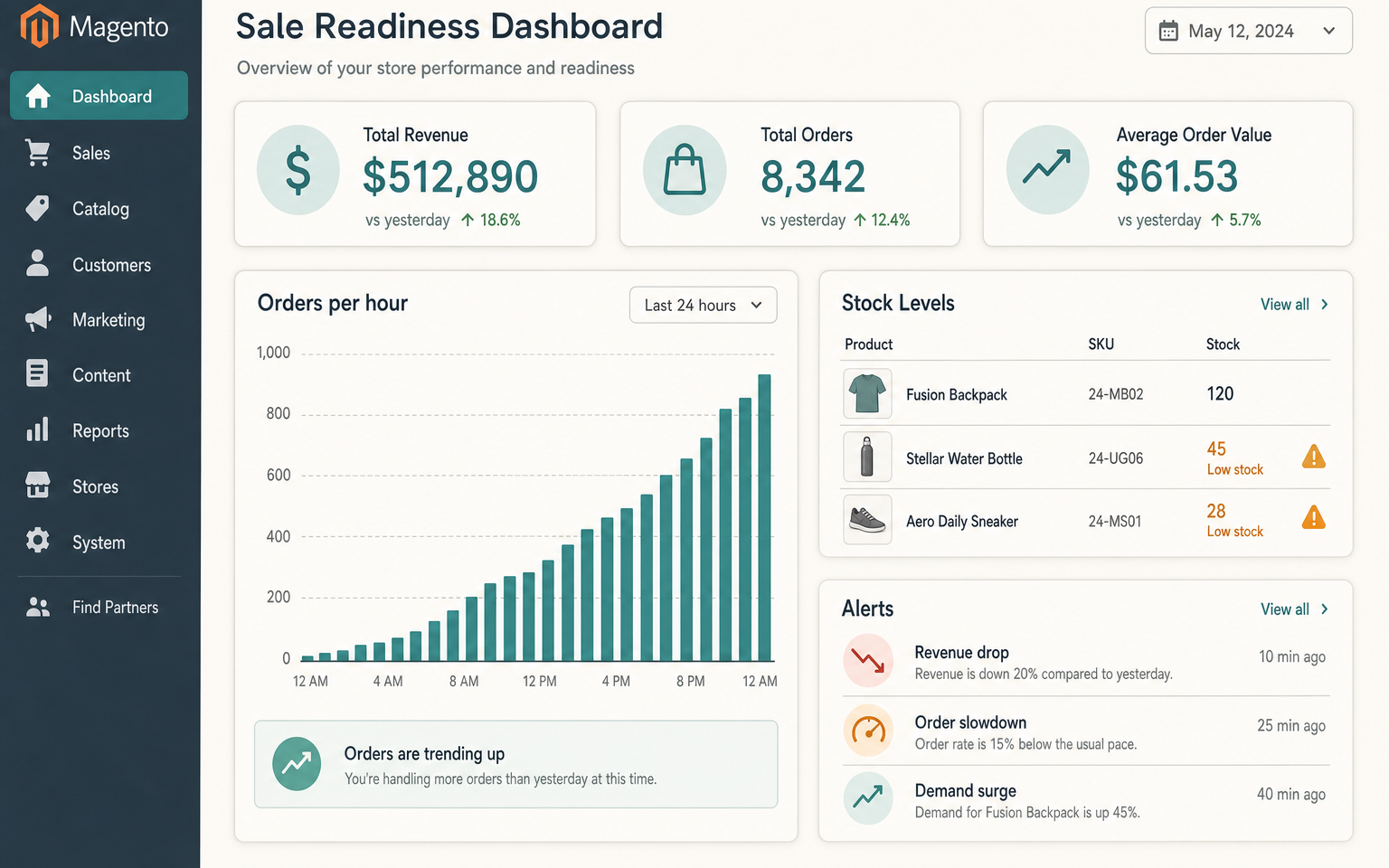Click the Aero Daily Sneaker product thumbnail
1389x868 pixels.
pos(867,519)
